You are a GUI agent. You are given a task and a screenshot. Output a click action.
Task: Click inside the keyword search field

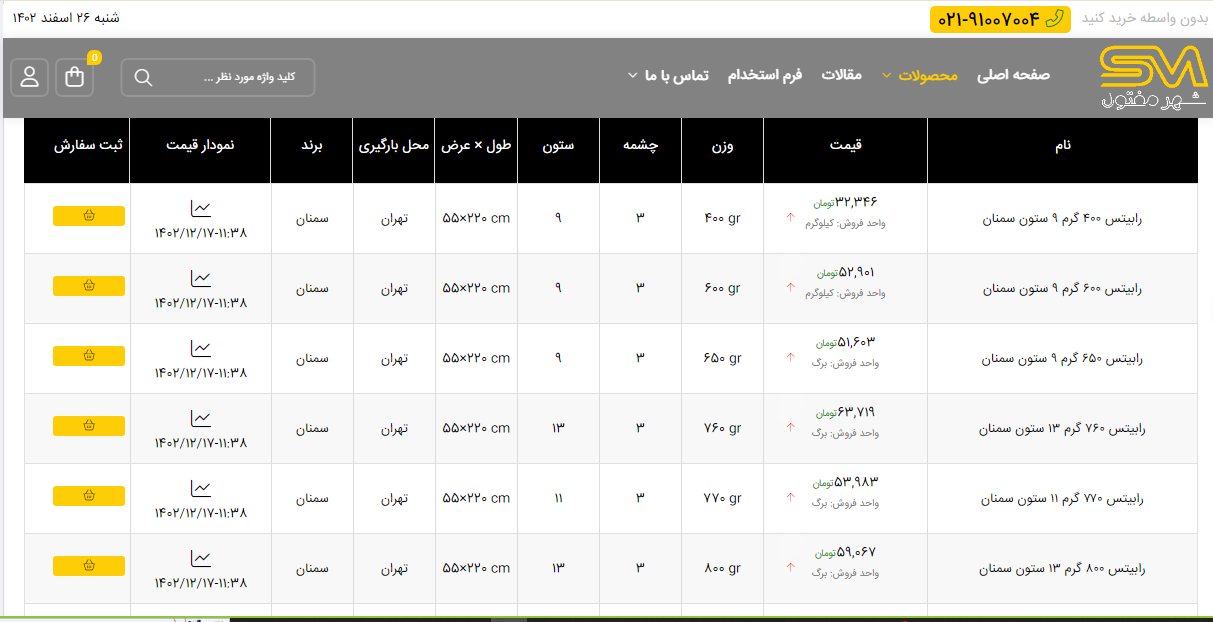pos(230,78)
